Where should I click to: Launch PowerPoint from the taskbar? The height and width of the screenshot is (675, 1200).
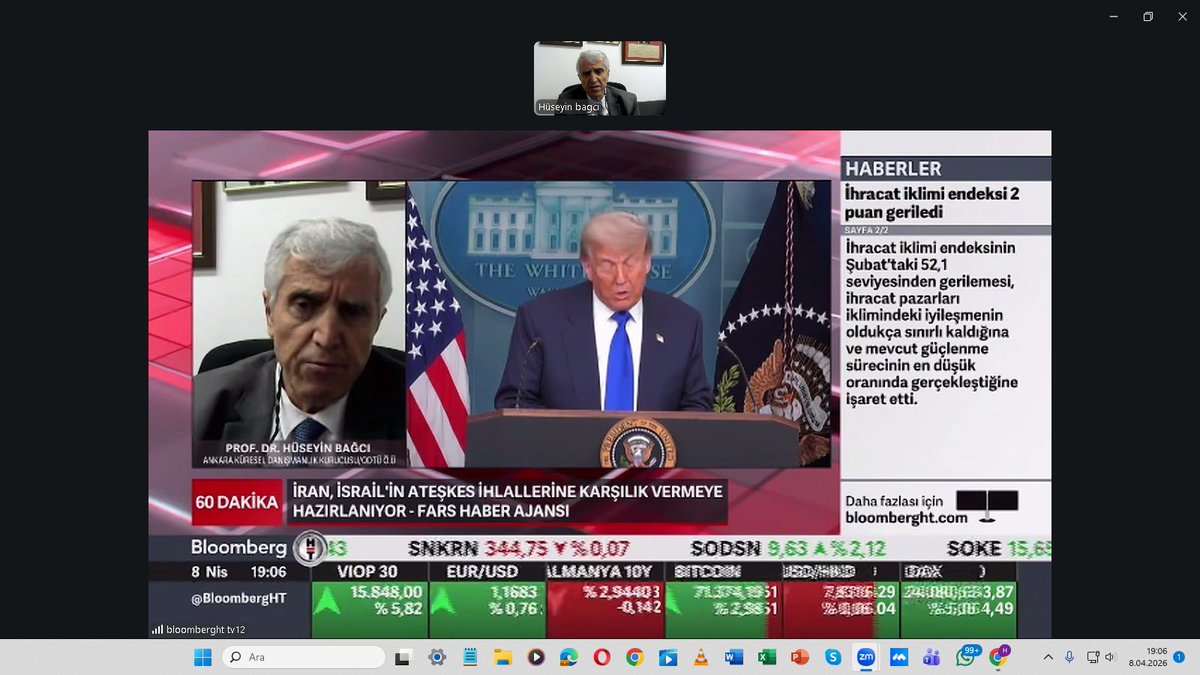(x=797, y=658)
